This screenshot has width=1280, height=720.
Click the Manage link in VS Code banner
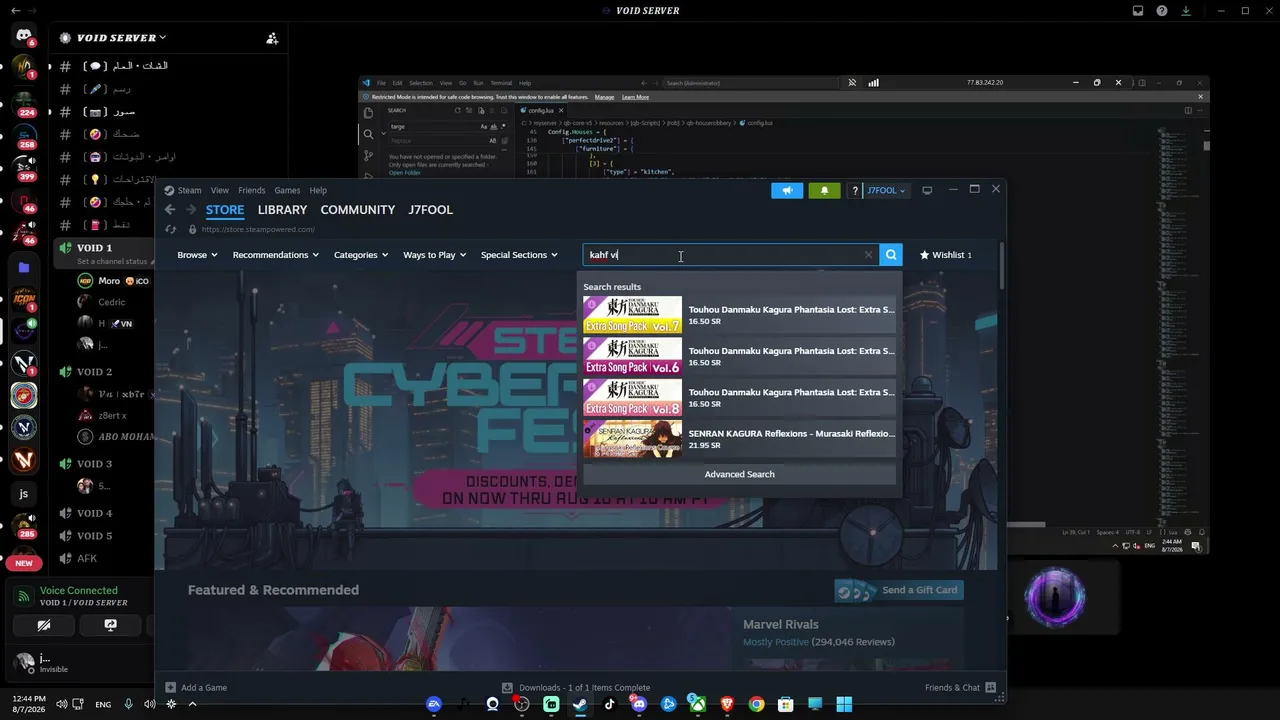pyautogui.click(x=605, y=97)
